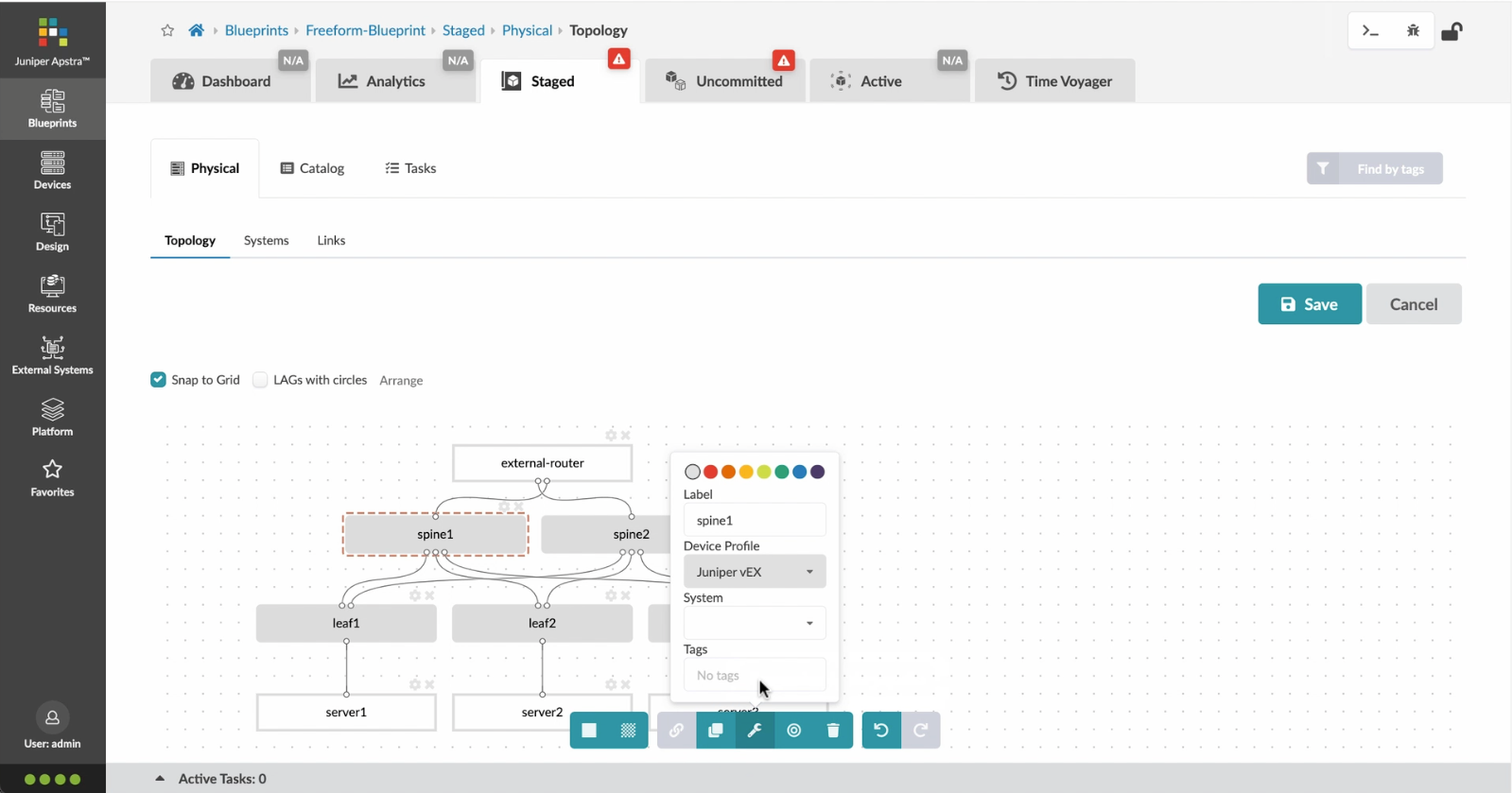
Task: Open the CLI terminal icon
Action: (x=1370, y=31)
